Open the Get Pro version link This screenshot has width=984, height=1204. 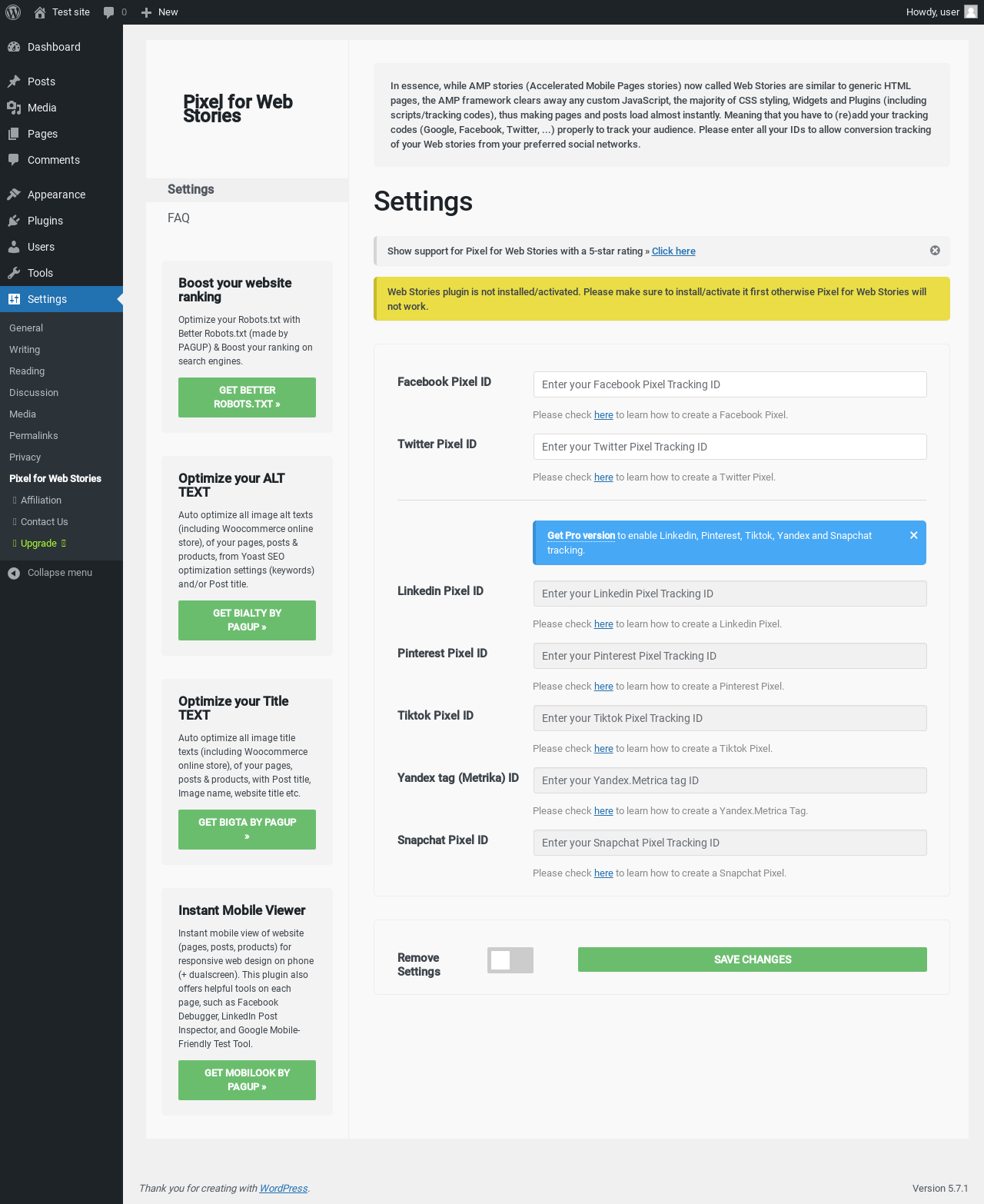click(581, 536)
